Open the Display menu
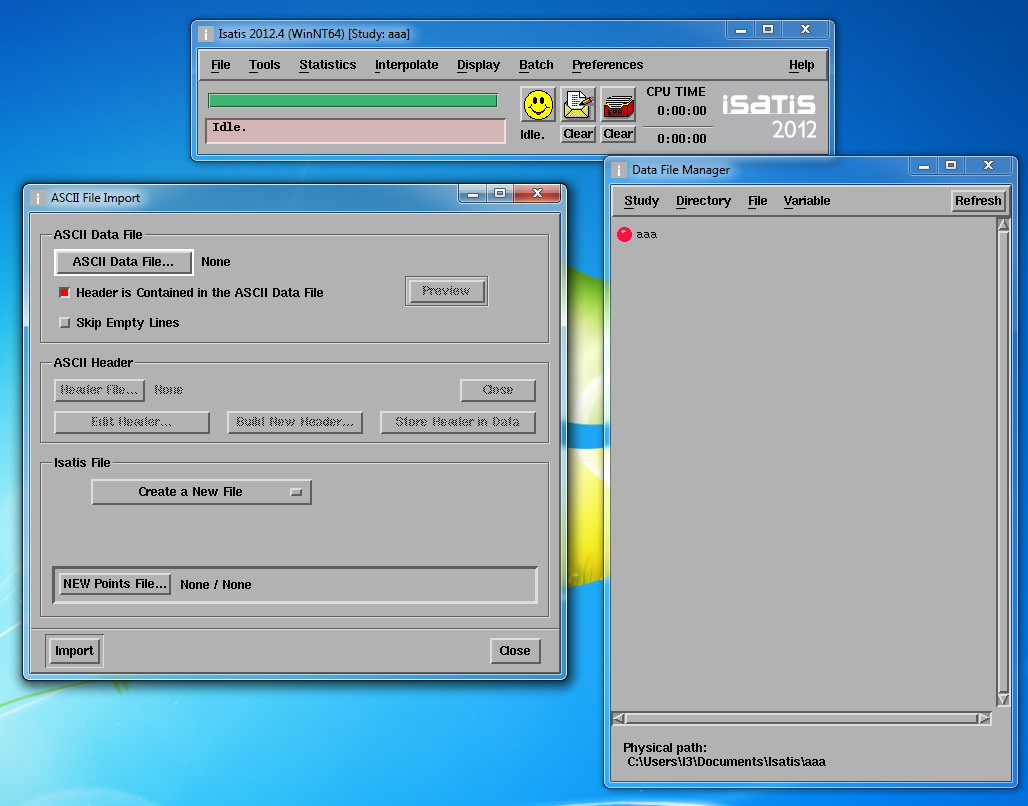 pyautogui.click(x=478, y=65)
